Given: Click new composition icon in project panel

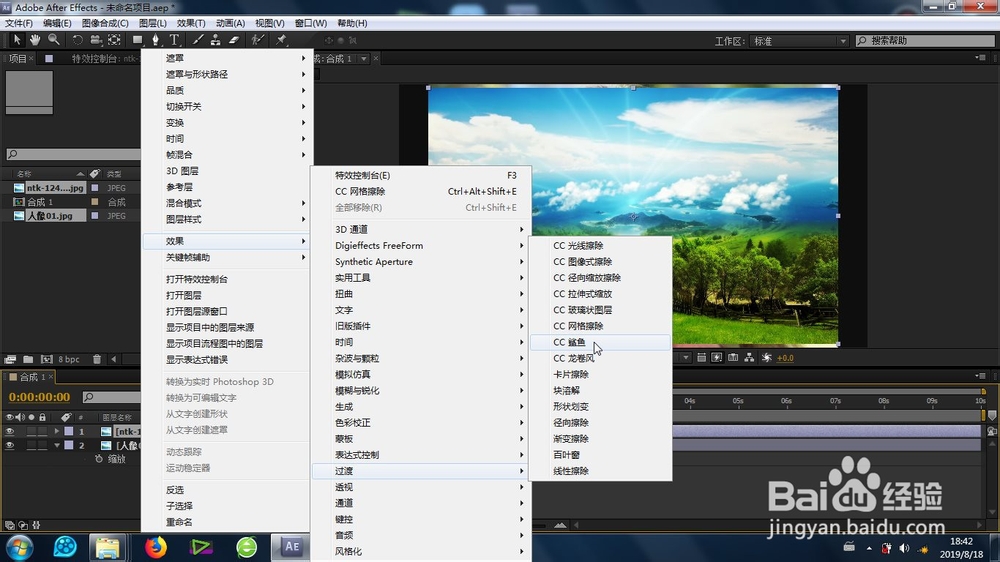Looking at the screenshot, I should coord(47,359).
